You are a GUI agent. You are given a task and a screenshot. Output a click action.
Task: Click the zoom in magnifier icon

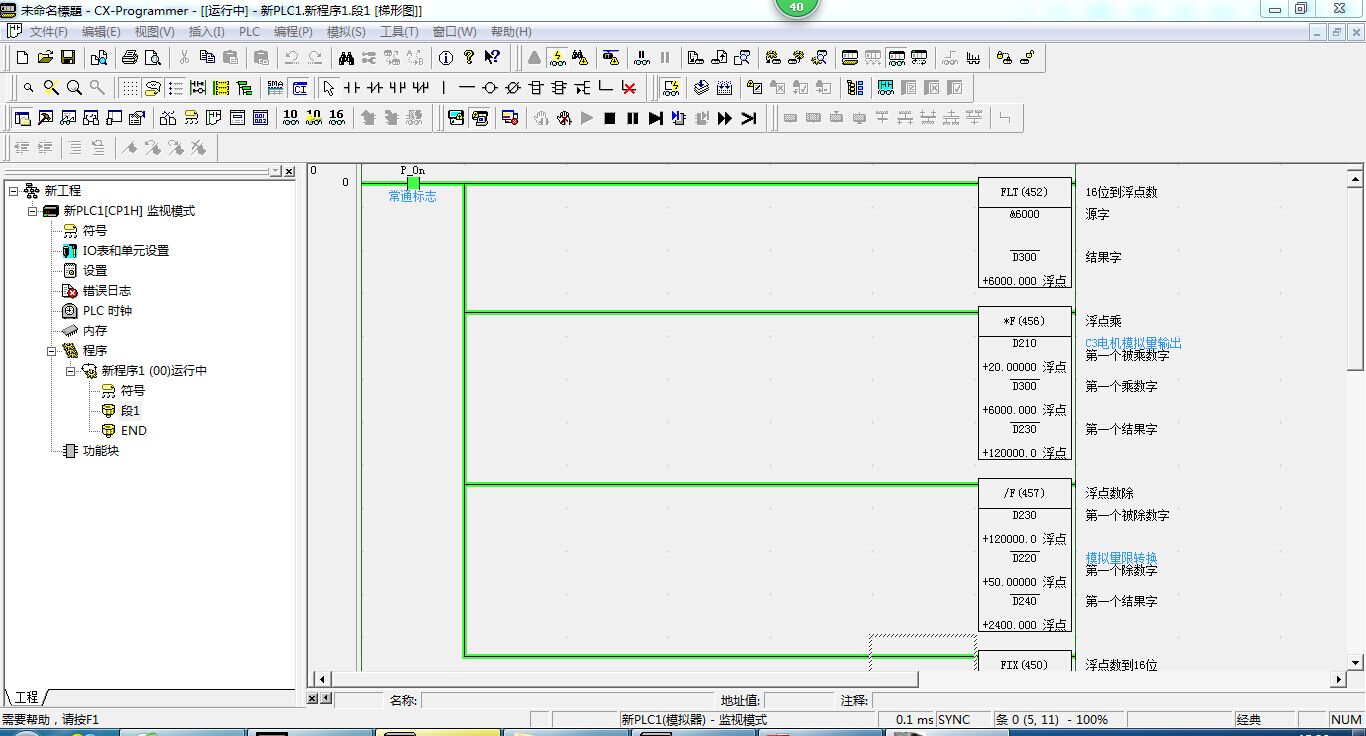[x=74, y=88]
